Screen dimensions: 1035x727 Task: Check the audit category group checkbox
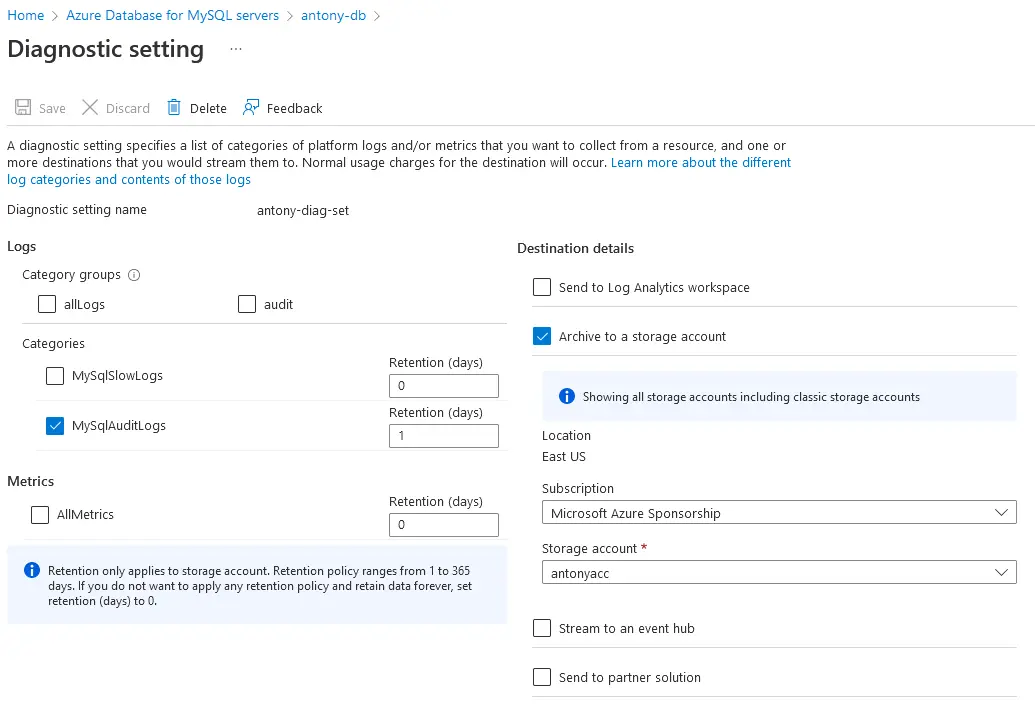coord(247,304)
